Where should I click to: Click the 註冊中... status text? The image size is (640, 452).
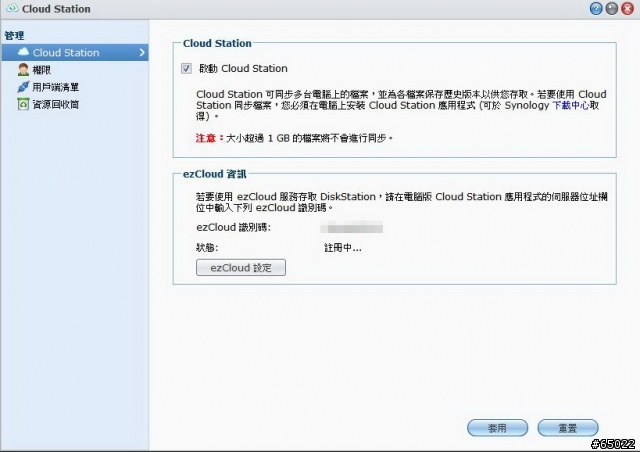coord(342,248)
